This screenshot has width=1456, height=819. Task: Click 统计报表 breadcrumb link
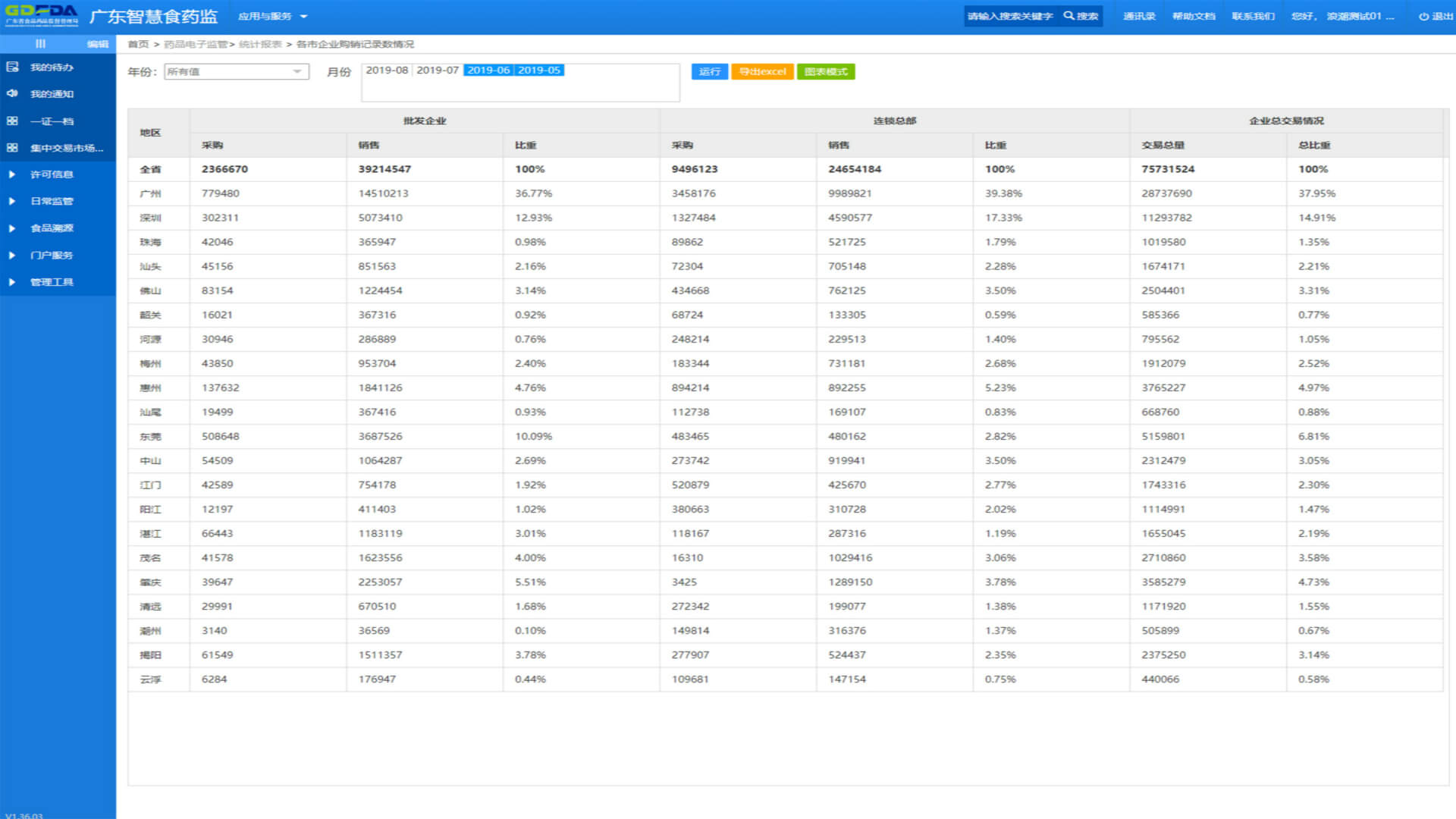click(x=260, y=45)
